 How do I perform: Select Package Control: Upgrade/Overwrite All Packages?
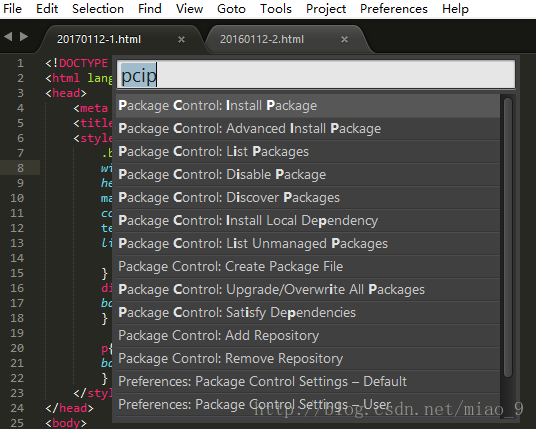coord(308,290)
